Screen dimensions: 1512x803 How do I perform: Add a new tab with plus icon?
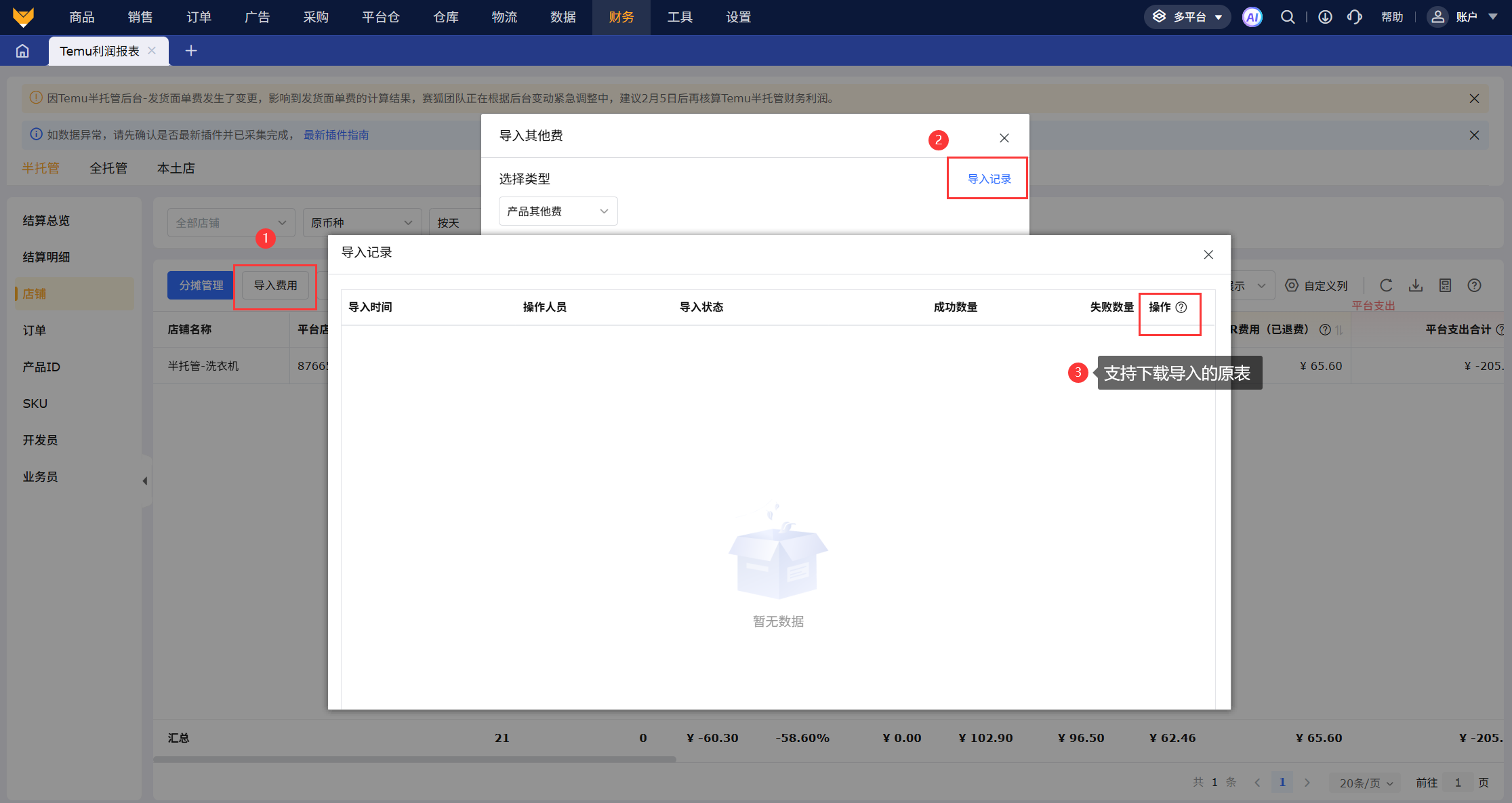[191, 51]
